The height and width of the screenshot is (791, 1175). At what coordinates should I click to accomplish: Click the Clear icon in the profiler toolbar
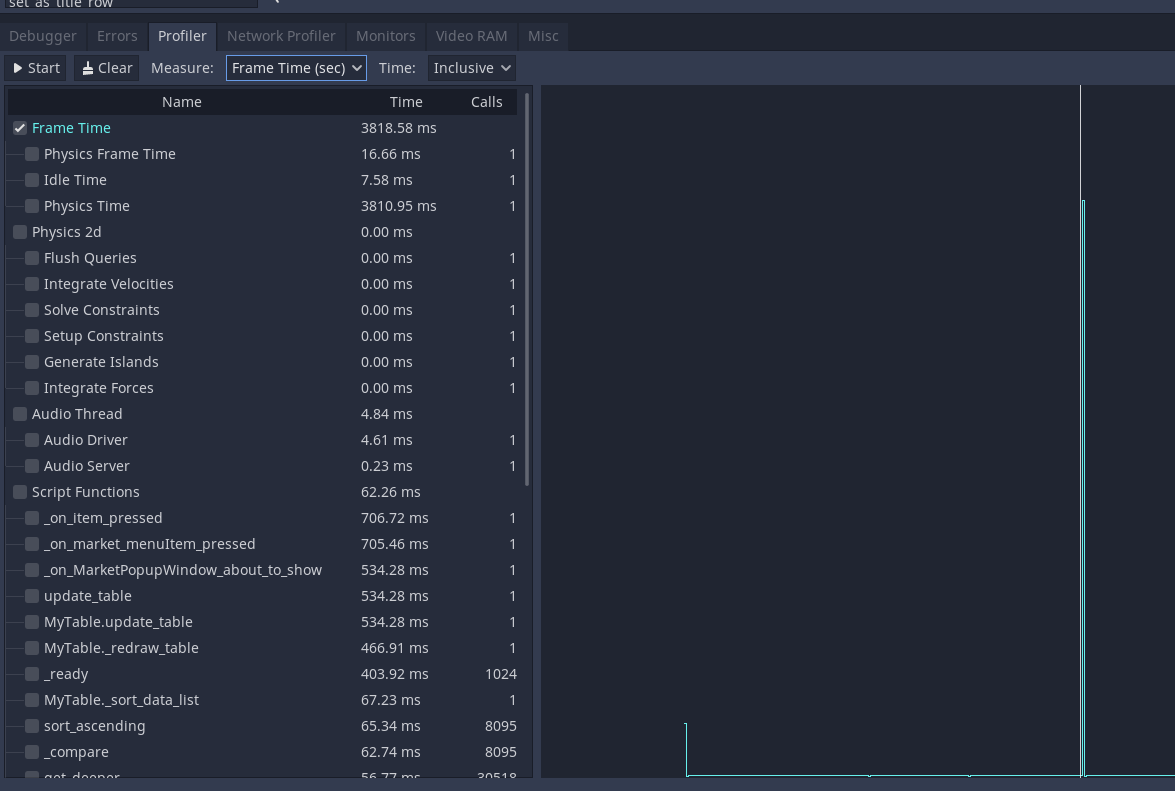pos(89,68)
